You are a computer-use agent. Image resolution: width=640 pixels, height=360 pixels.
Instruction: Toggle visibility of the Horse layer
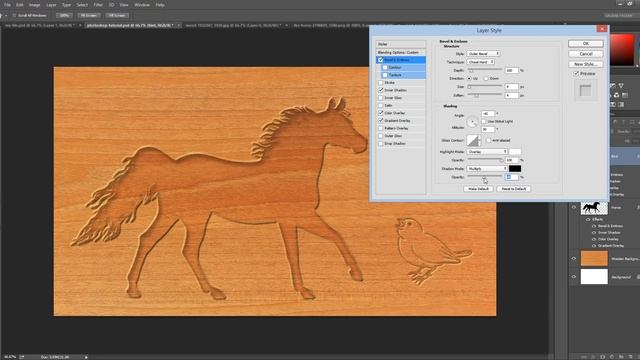[x=573, y=207]
